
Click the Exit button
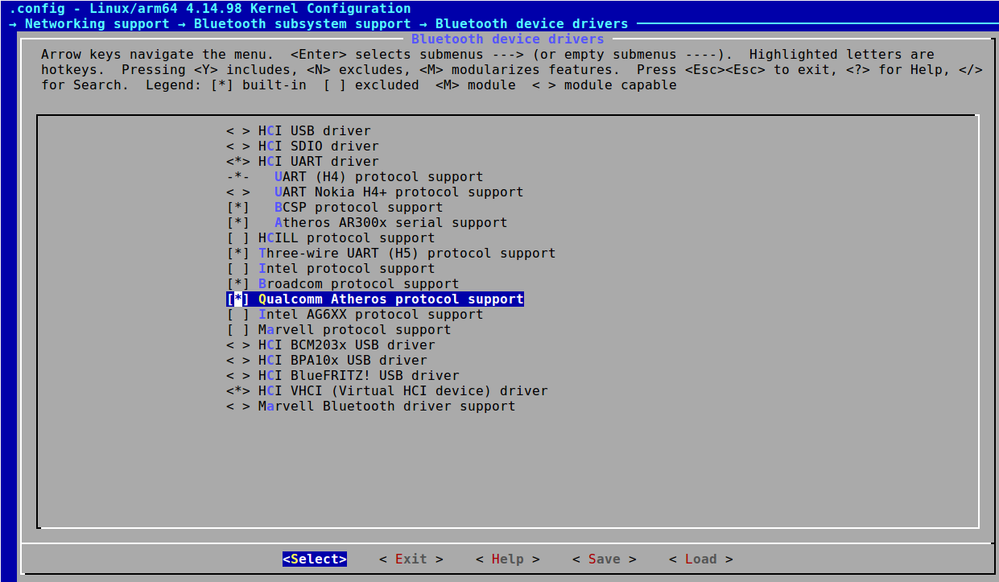click(x=411, y=559)
